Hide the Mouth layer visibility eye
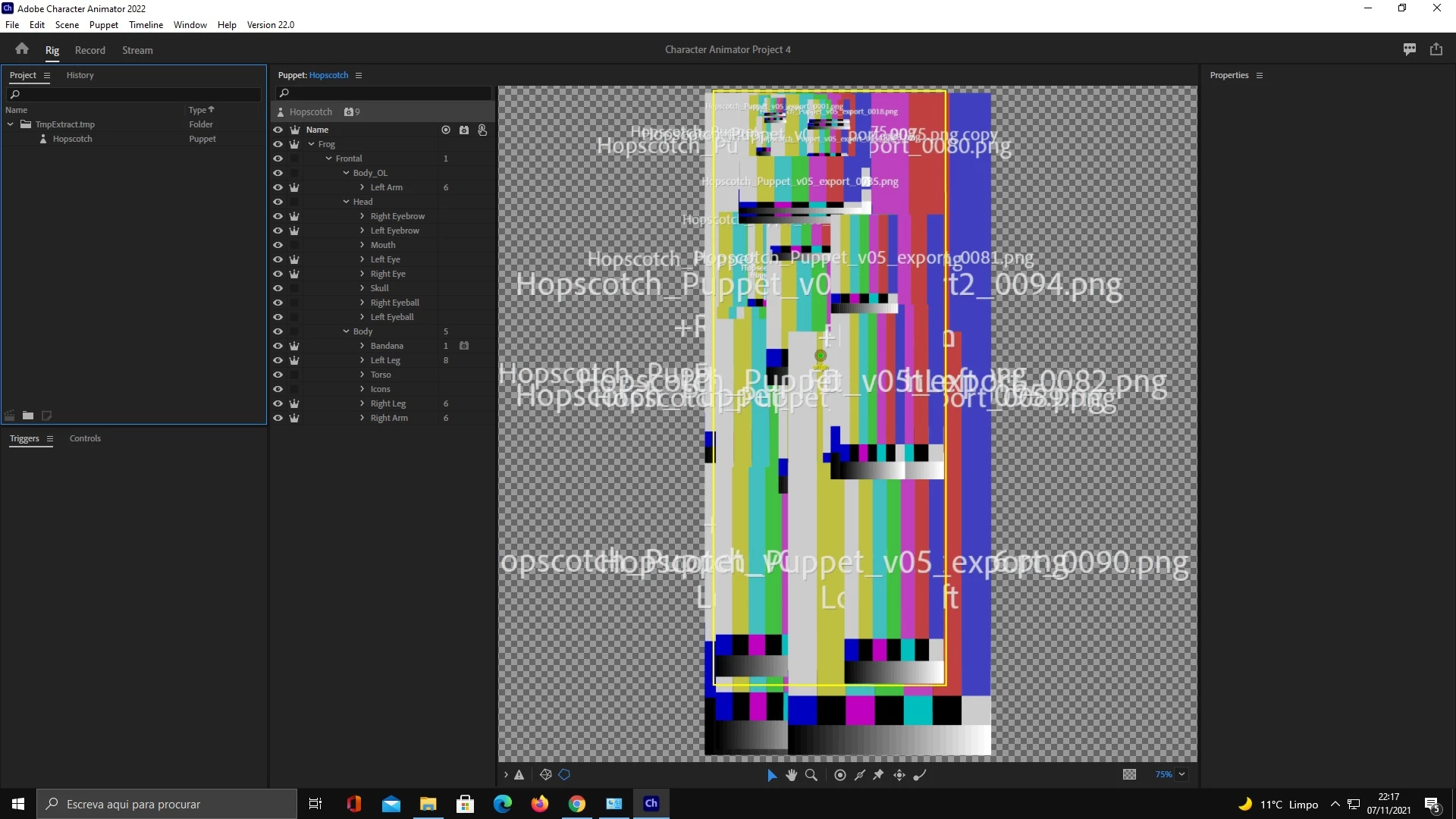 278,245
